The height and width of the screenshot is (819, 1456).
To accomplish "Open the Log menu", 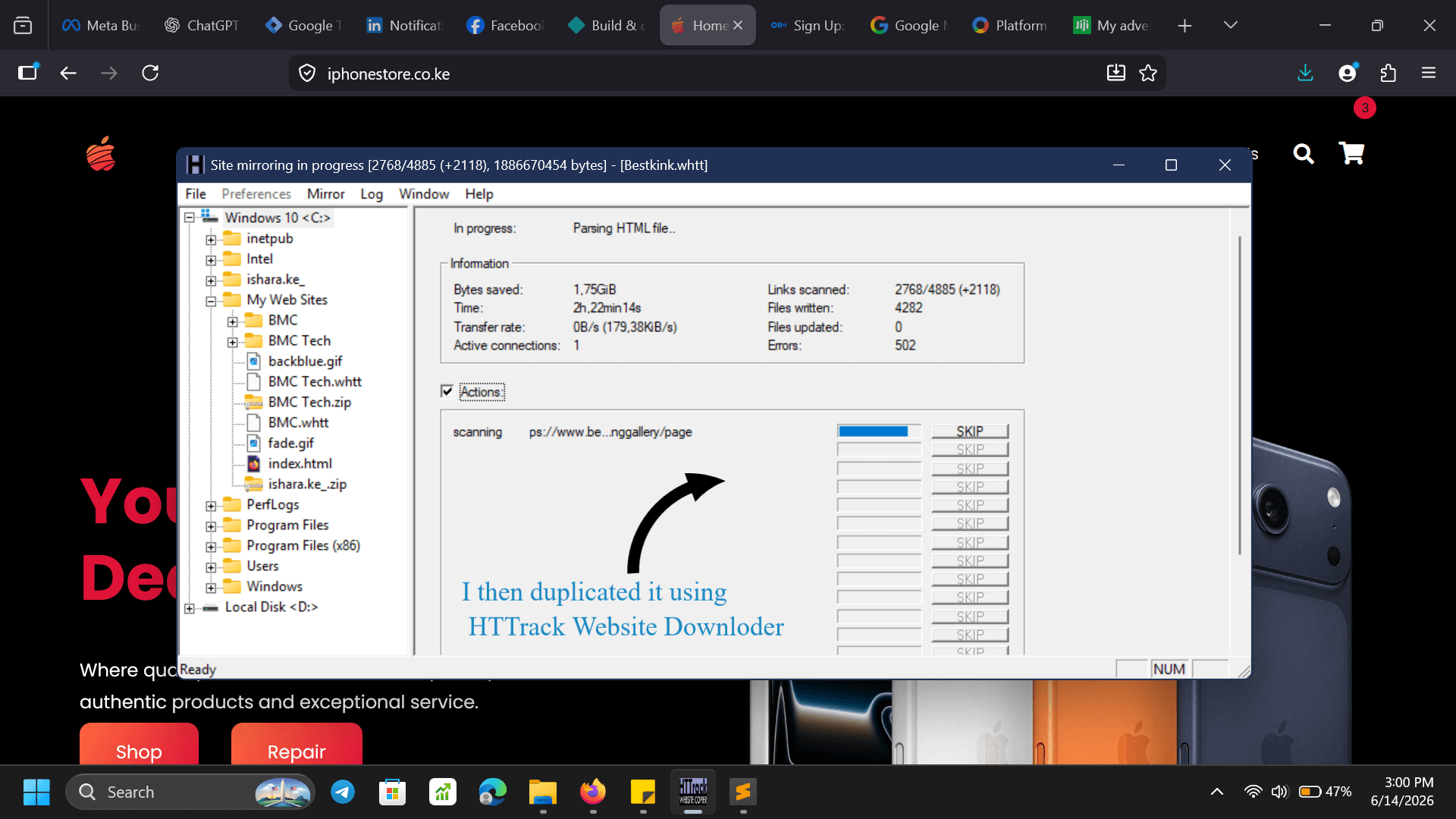I will click(x=372, y=194).
